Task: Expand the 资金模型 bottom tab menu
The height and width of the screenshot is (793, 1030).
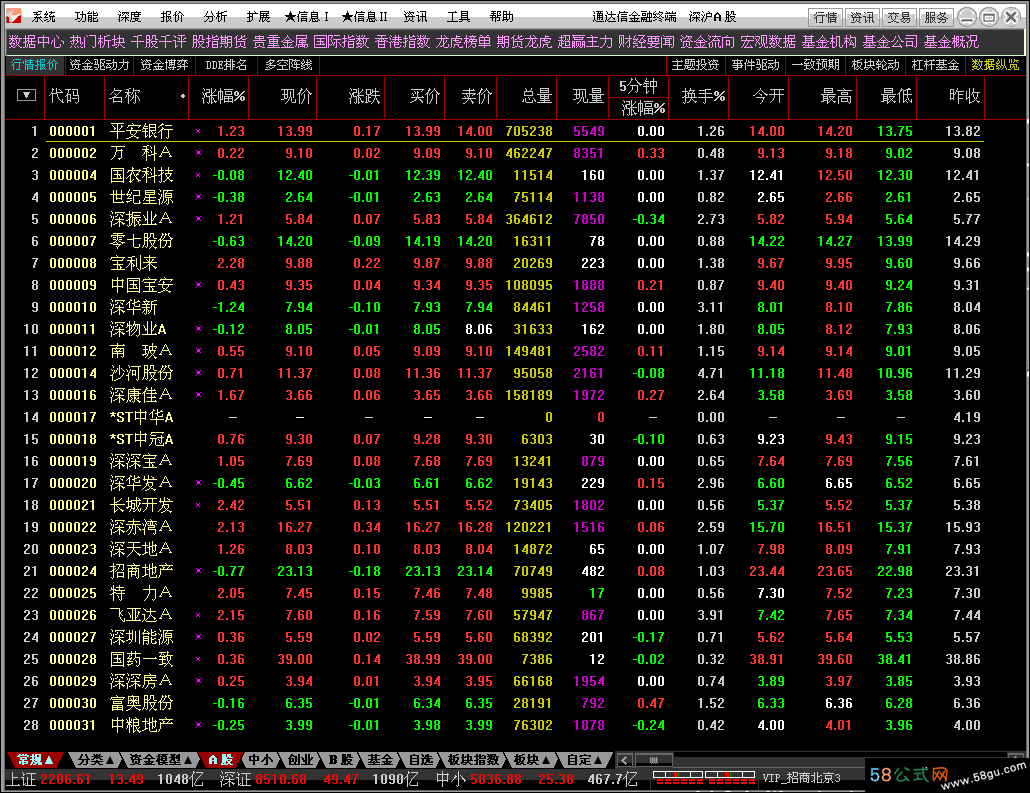Action: click(x=161, y=759)
